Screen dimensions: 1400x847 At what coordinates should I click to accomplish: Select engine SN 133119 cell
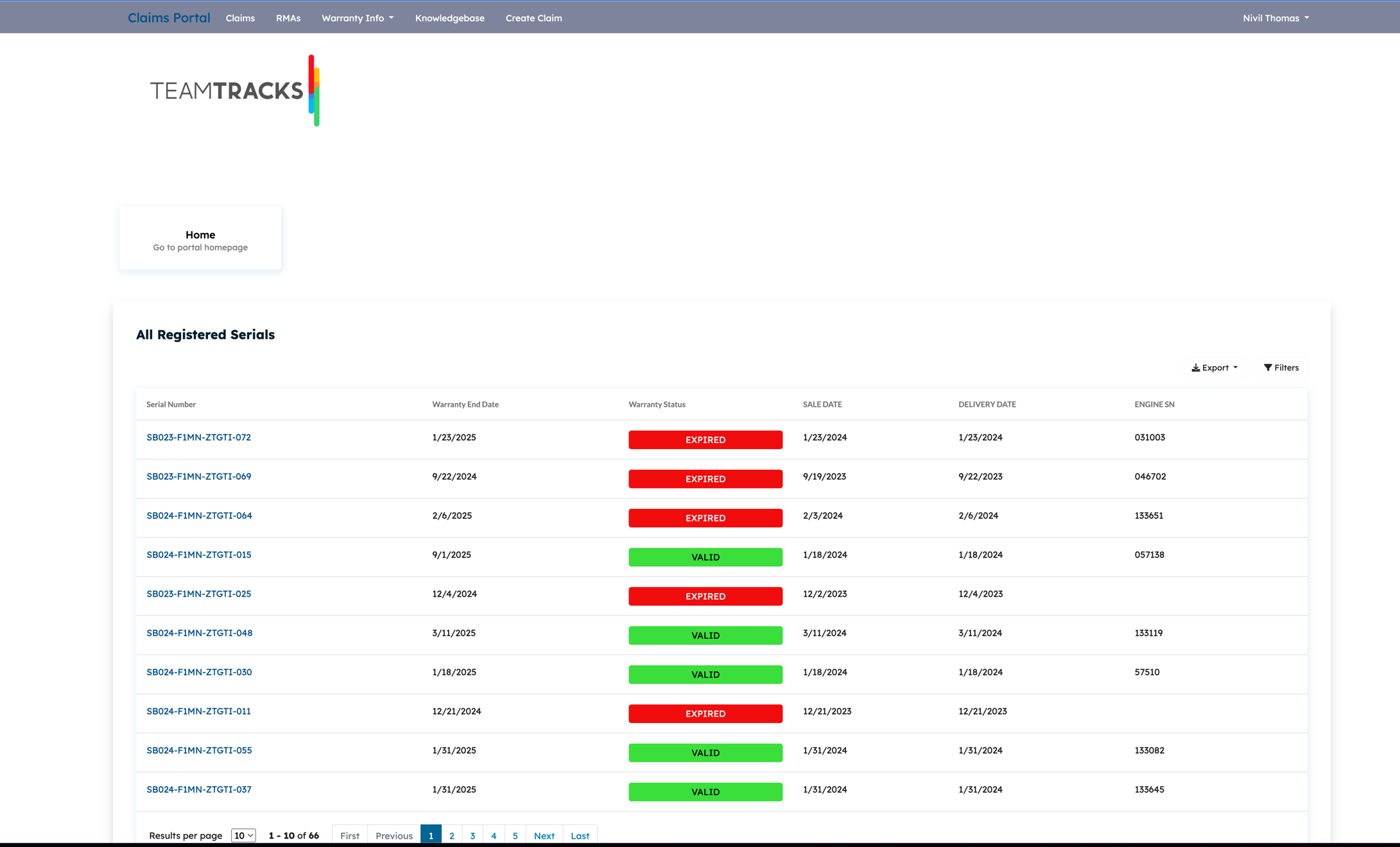point(1148,633)
